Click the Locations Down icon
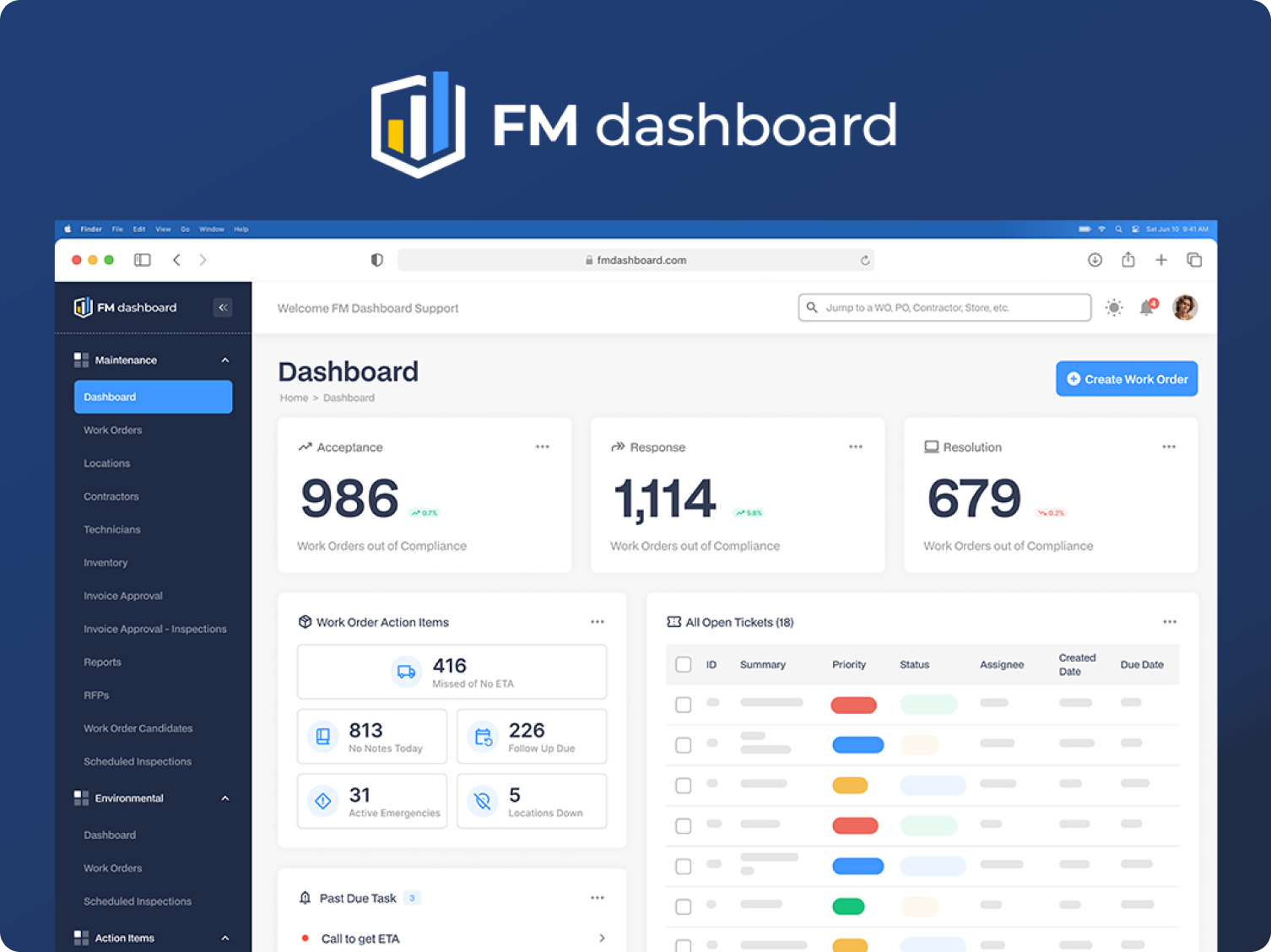The width and height of the screenshot is (1271, 952). pos(483,800)
